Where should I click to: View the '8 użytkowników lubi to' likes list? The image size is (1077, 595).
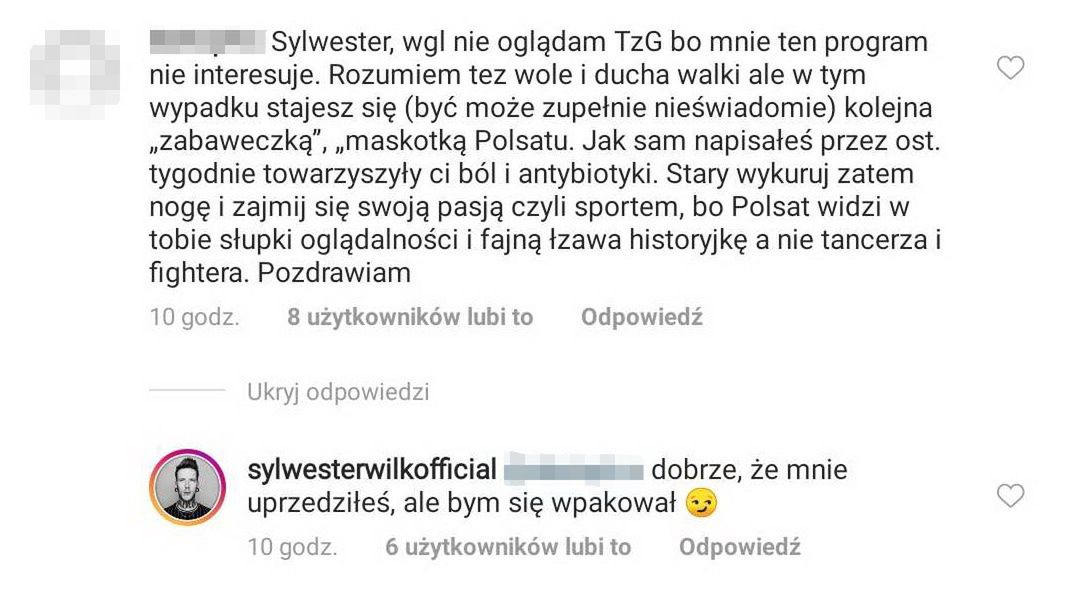(410, 317)
